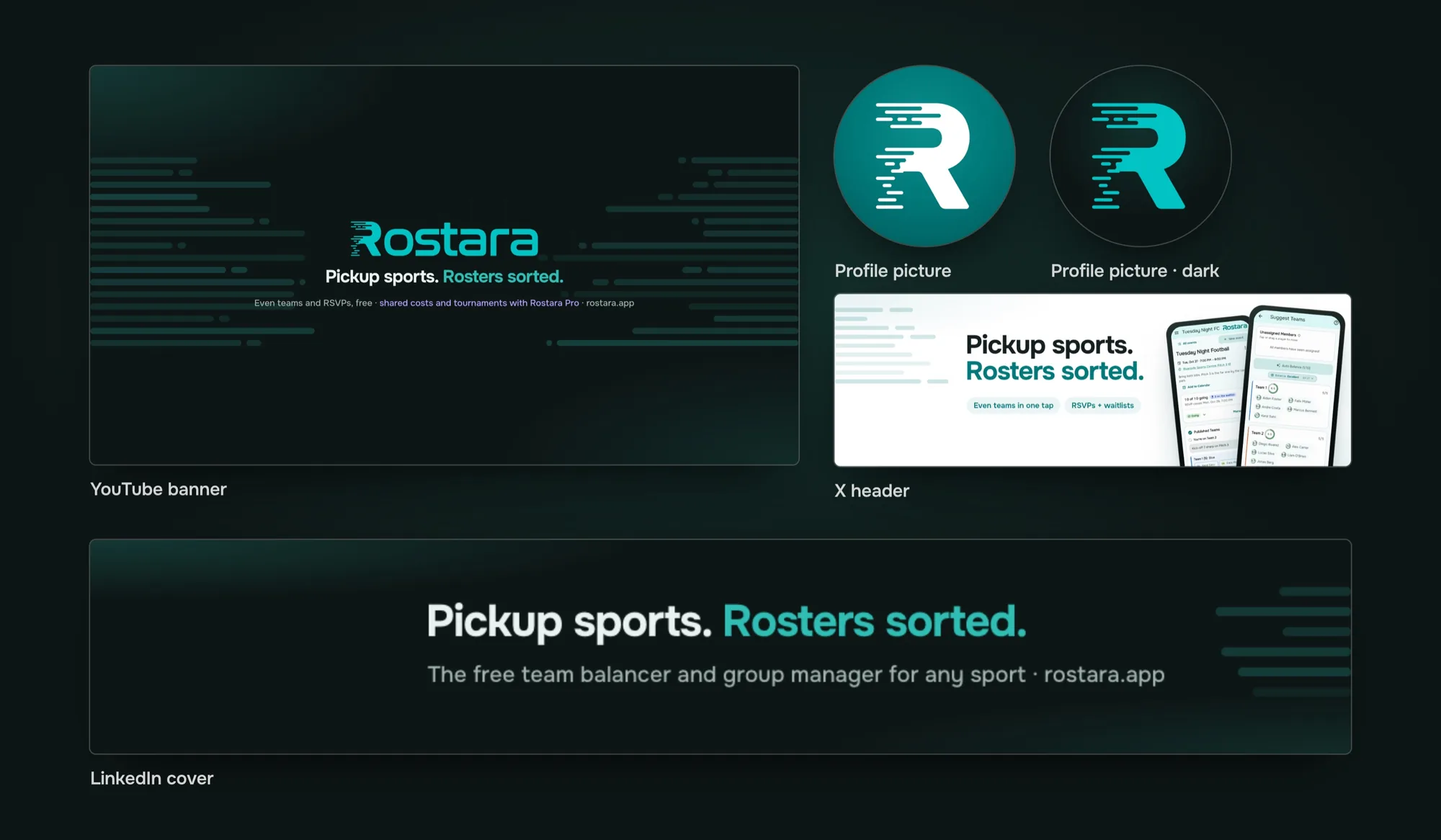Click the teal round profile picture logo
1441x840 pixels.
point(924,156)
